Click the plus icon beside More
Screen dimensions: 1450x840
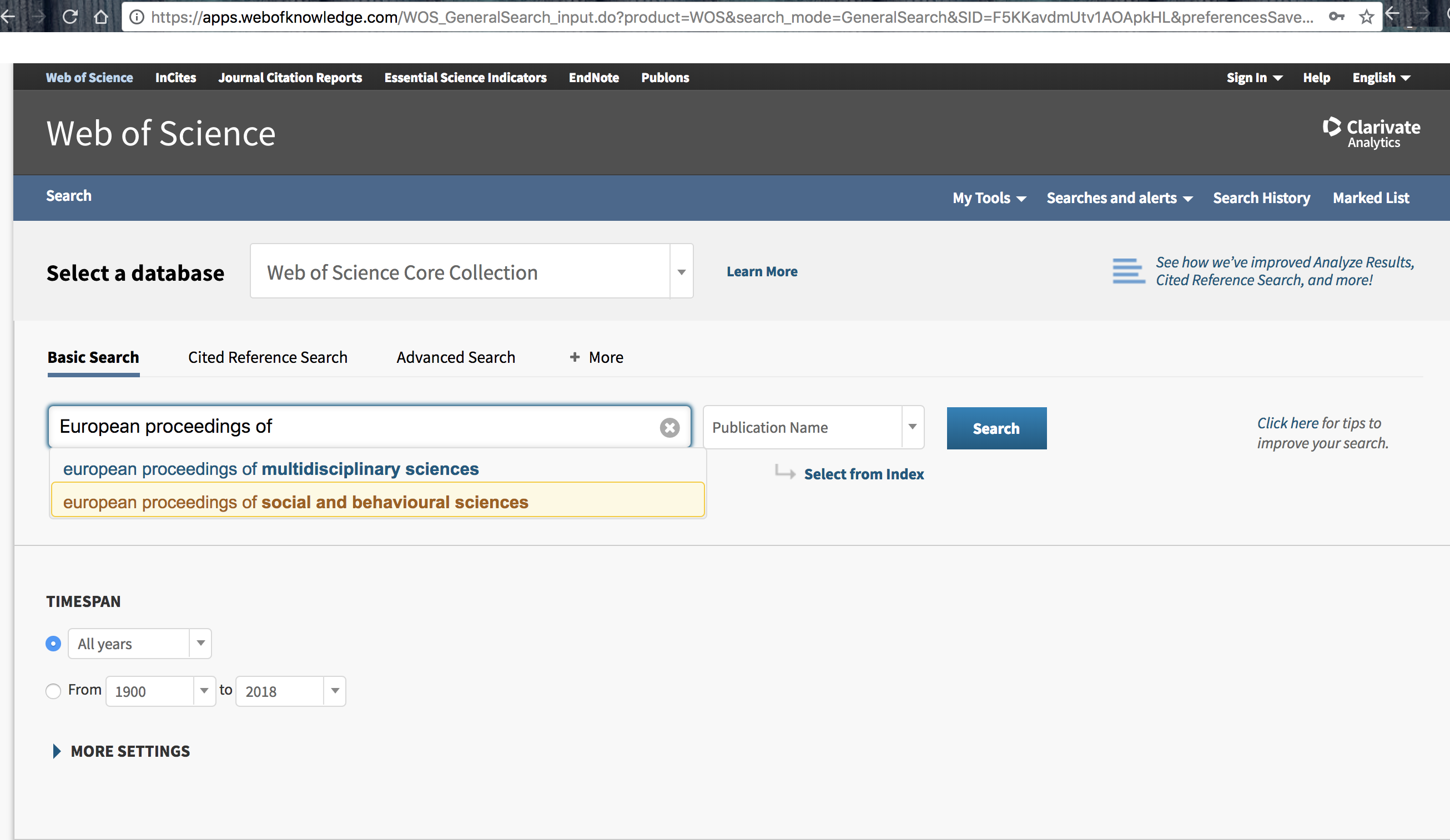[574, 357]
